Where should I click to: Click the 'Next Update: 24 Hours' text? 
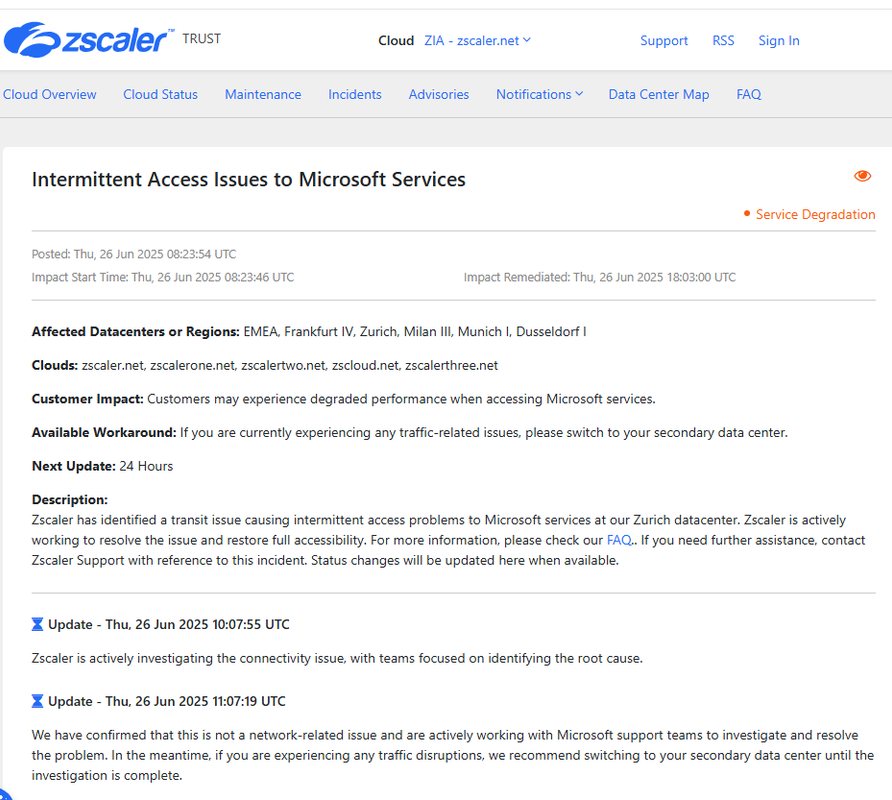tap(102, 466)
